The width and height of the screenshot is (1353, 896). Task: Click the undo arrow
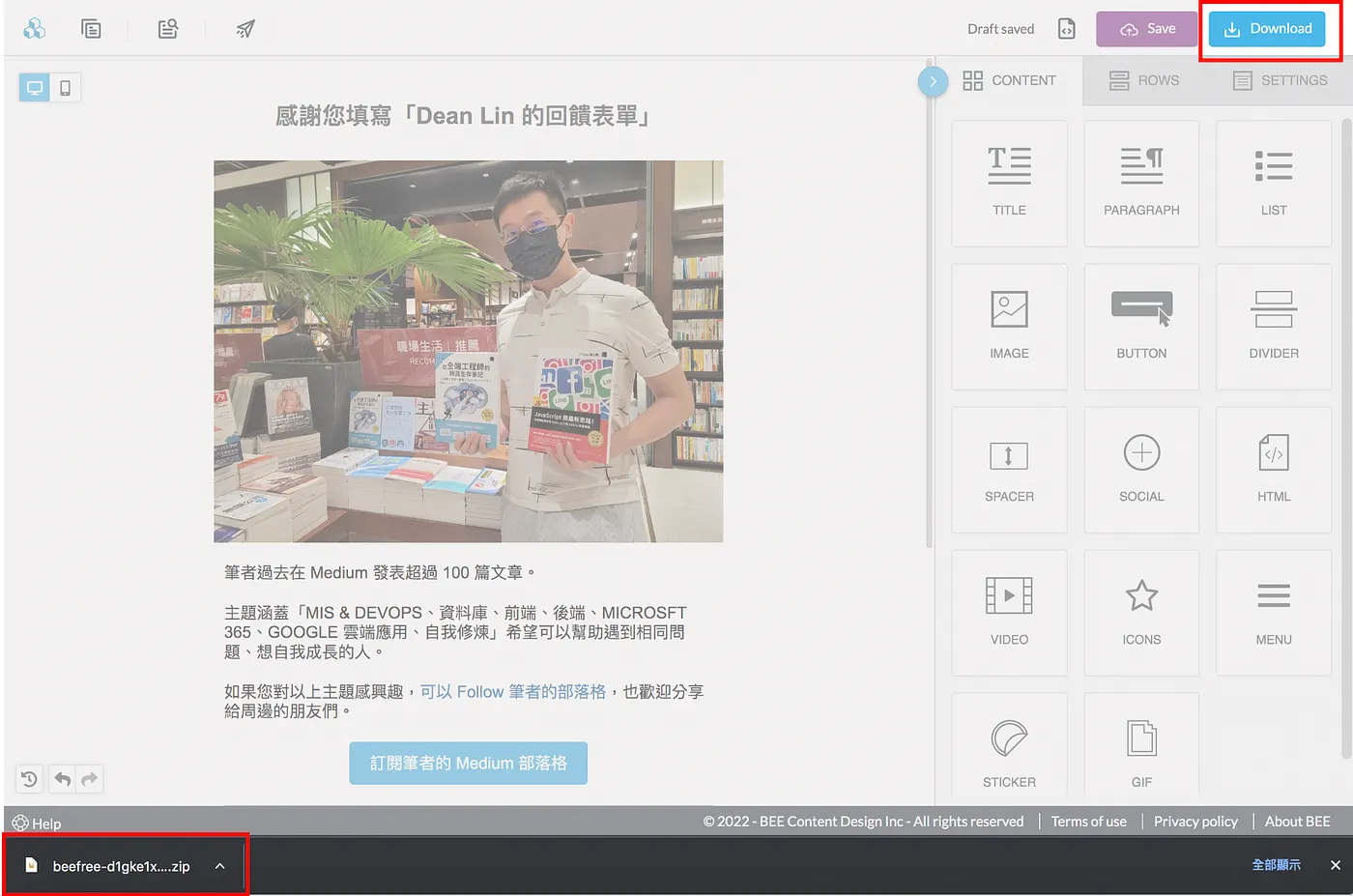[63, 779]
